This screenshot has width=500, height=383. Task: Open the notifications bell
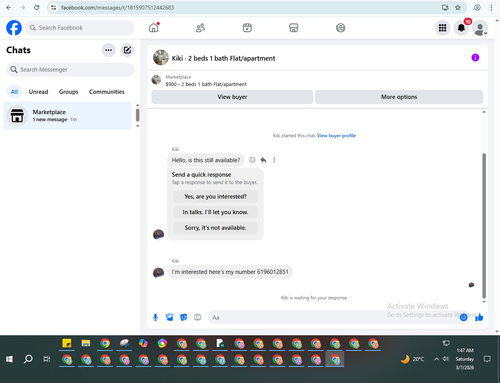coord(461,28)
